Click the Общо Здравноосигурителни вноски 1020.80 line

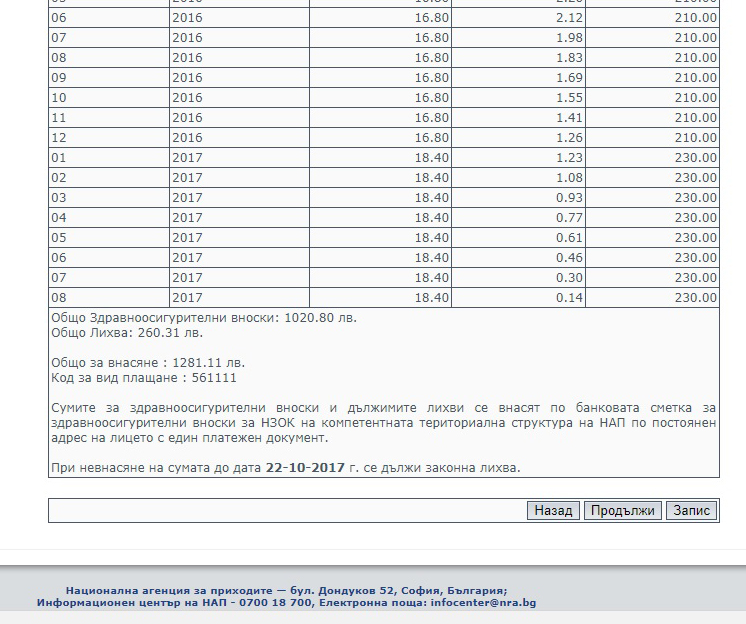pyautogui.click(x=203, y=317)
